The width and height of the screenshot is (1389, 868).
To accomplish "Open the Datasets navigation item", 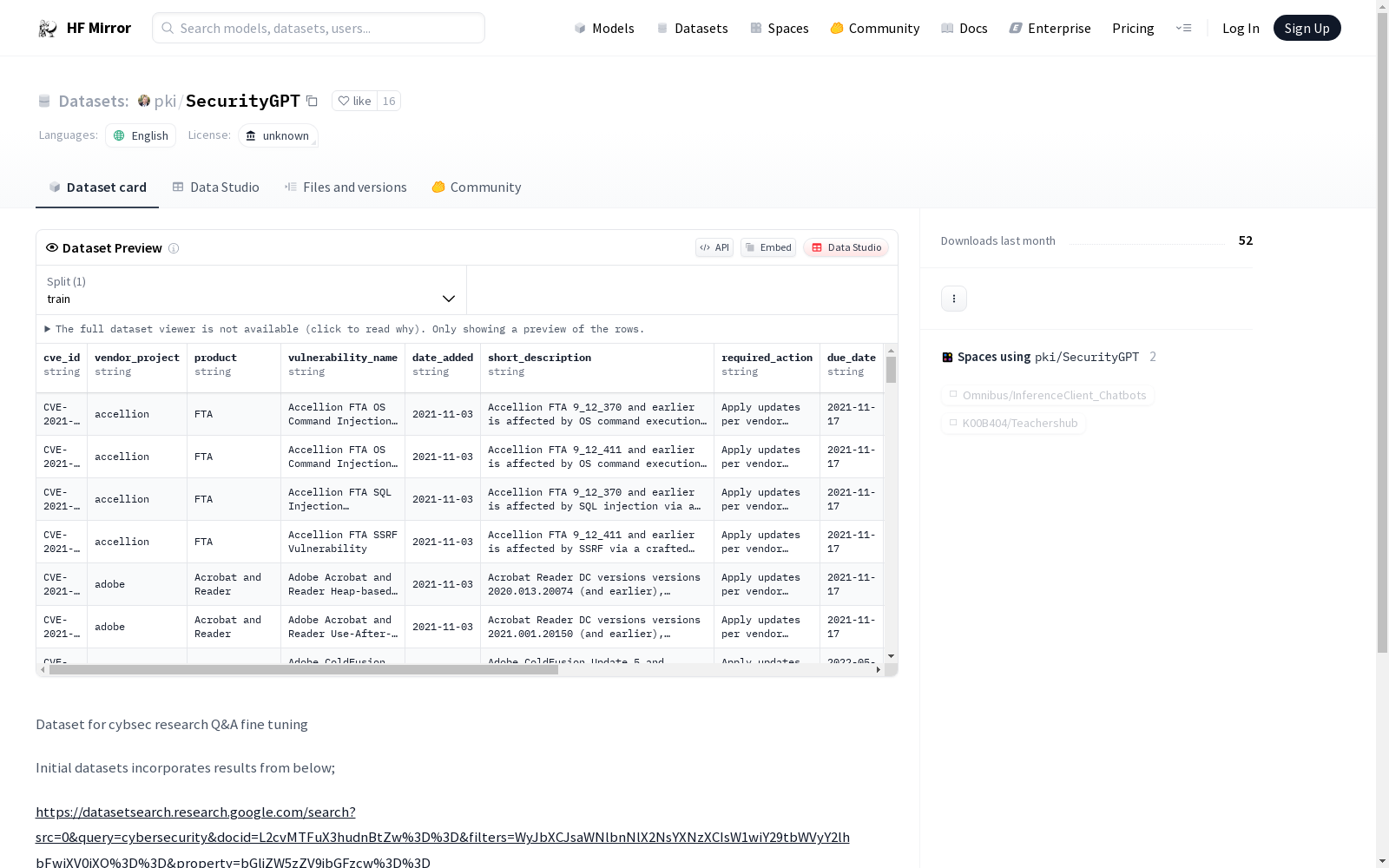I will tap(692, 28).
